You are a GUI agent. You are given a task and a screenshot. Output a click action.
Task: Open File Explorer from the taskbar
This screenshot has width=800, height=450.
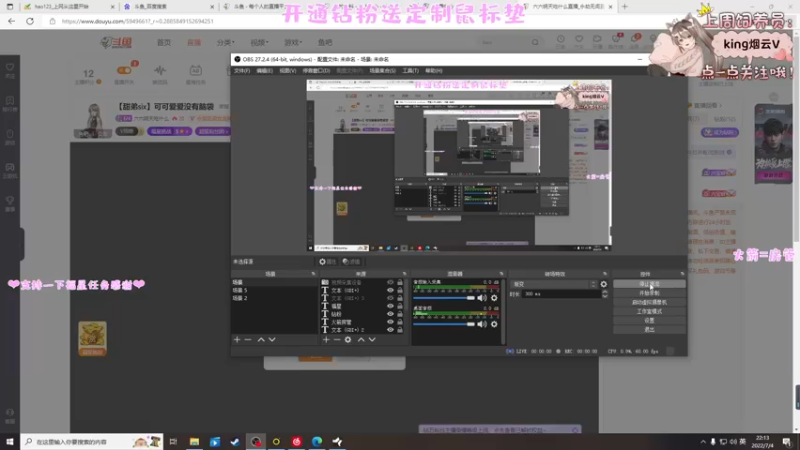coord(194,442)
